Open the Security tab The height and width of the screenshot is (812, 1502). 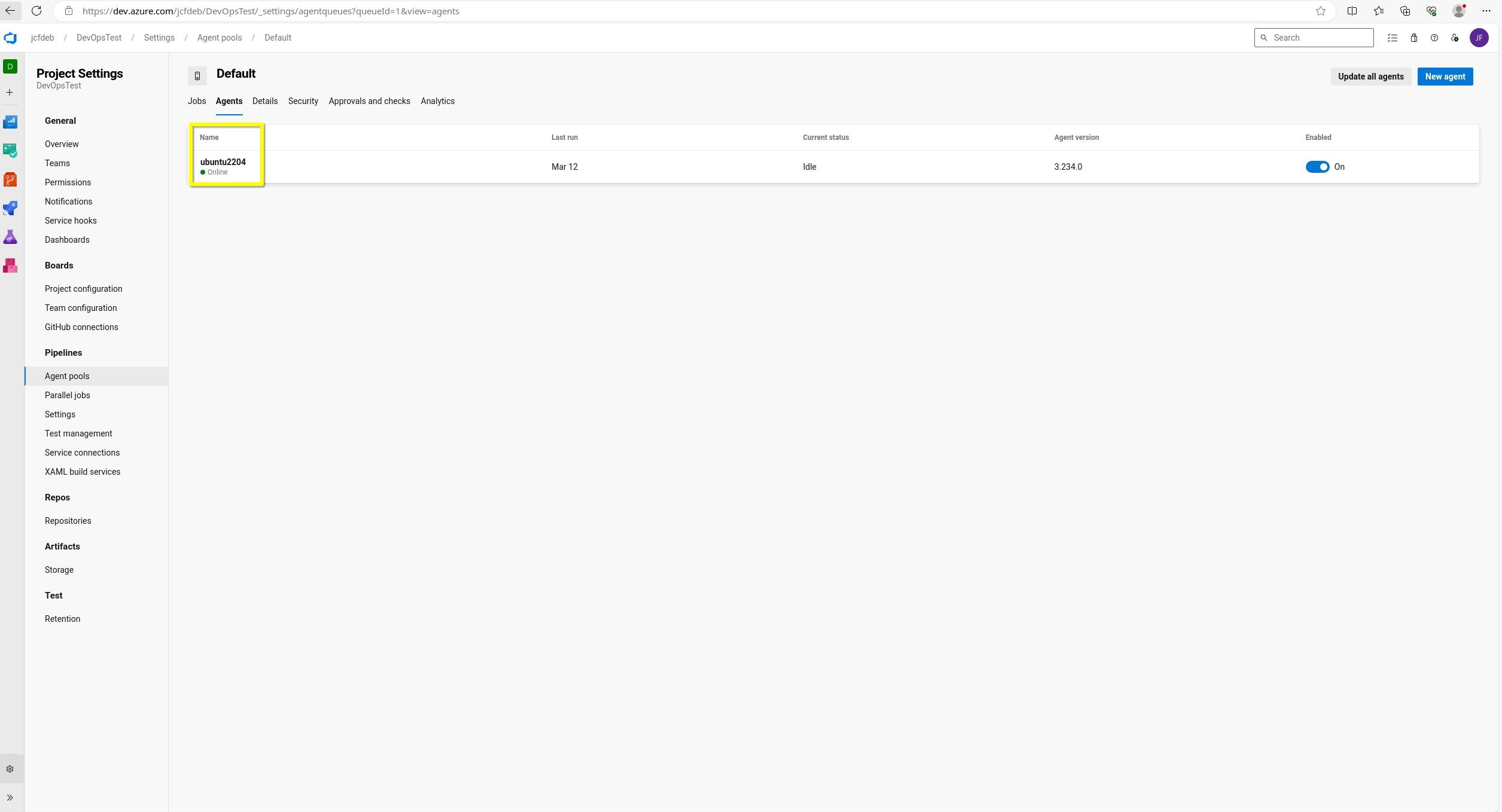tap(303, 101)
